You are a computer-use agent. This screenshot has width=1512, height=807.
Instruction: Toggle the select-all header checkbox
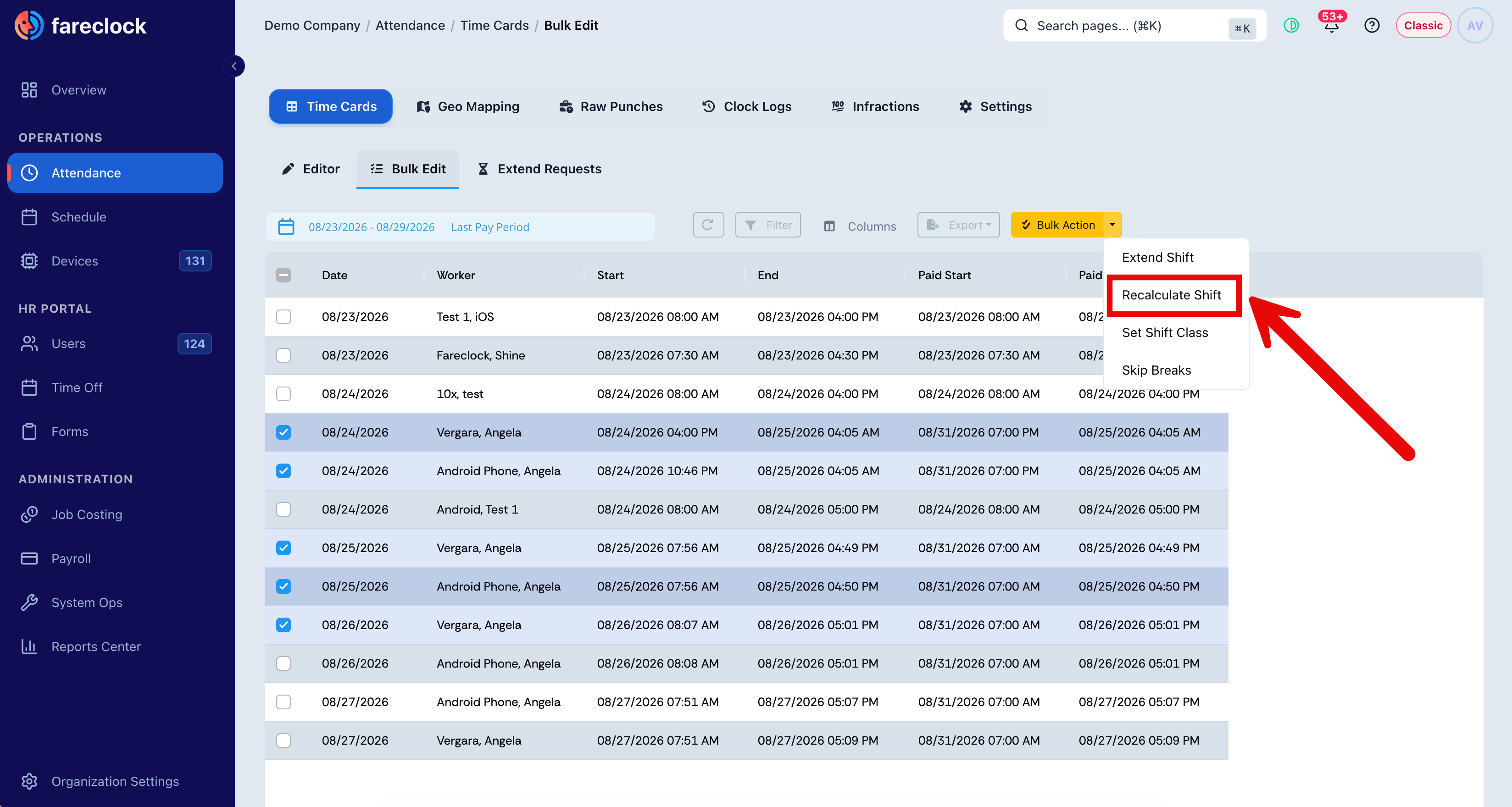[x=283, y=275]
